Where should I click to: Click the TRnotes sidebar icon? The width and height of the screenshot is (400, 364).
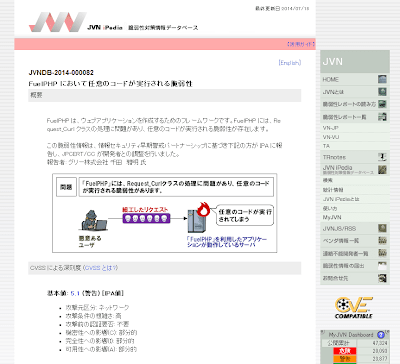click(382, 157)
